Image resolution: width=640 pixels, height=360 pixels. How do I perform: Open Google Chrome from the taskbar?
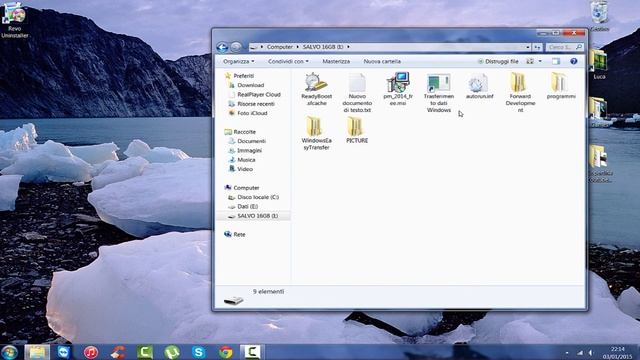[x=226, y=352]
